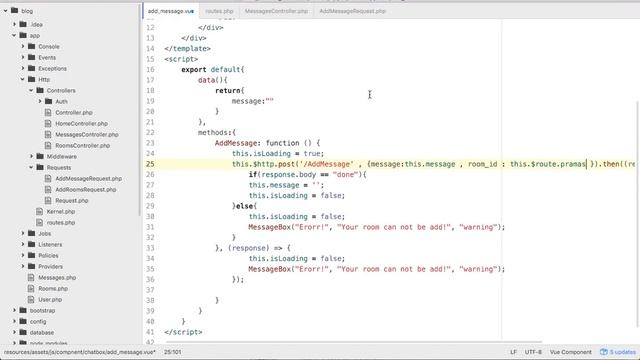Open the Vue Component grammar selector

pos(571,352)
